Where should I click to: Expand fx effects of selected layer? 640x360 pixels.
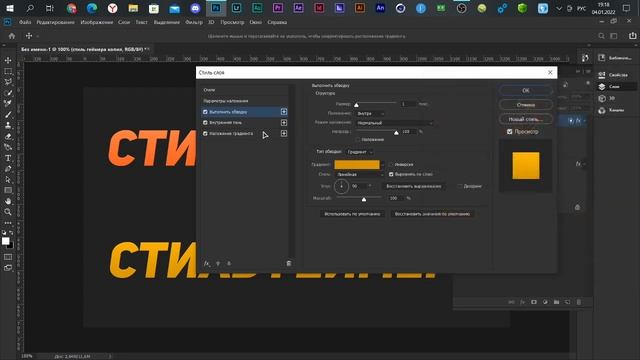point(584,121)
